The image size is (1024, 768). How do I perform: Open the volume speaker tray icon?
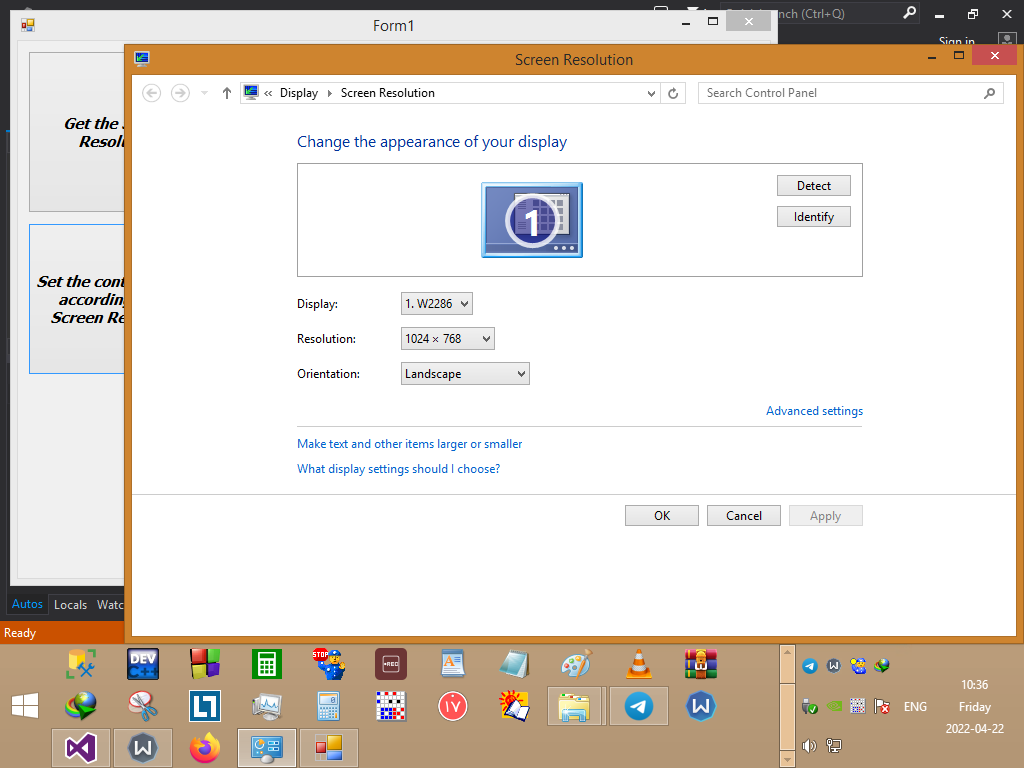pos(810,746)
